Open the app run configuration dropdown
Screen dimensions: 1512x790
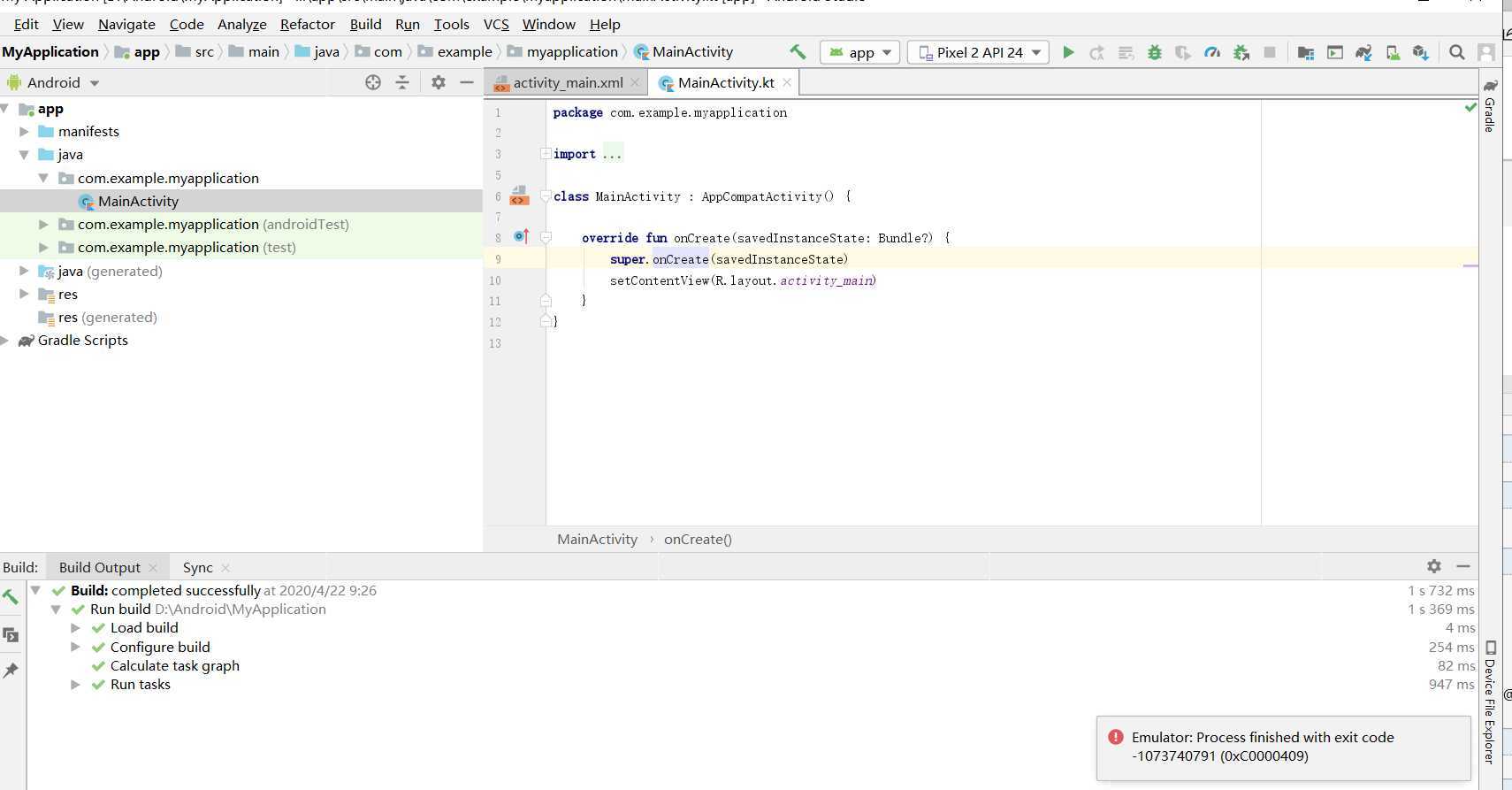(x=860, y=52)
